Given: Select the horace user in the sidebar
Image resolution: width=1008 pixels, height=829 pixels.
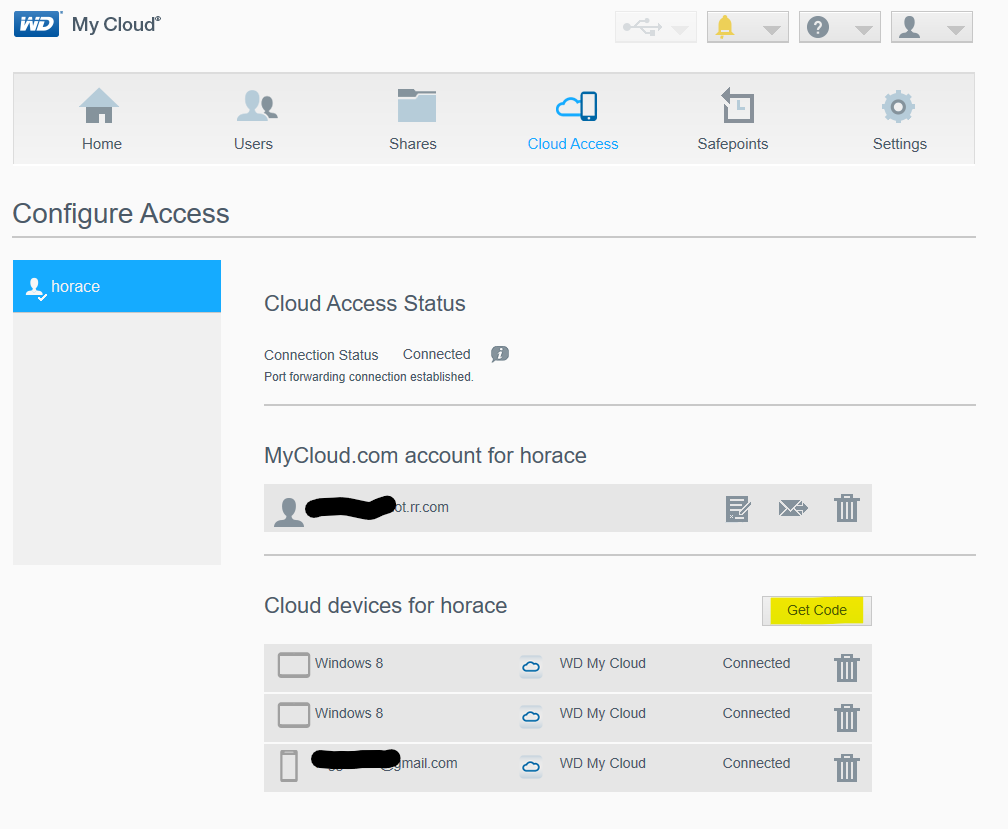Looking at the screenshot, I should pos(116,286).
